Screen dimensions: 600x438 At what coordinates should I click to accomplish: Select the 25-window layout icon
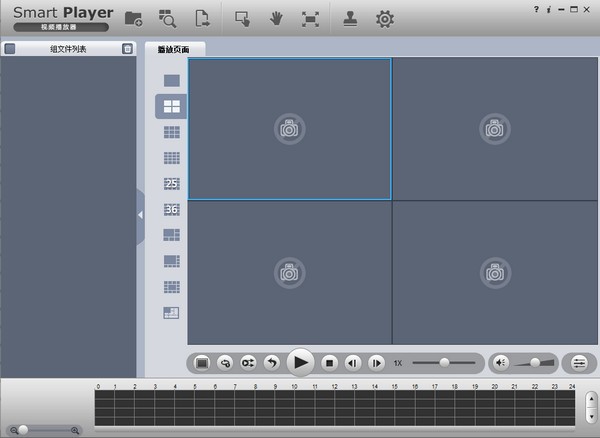tap(171, 184)
